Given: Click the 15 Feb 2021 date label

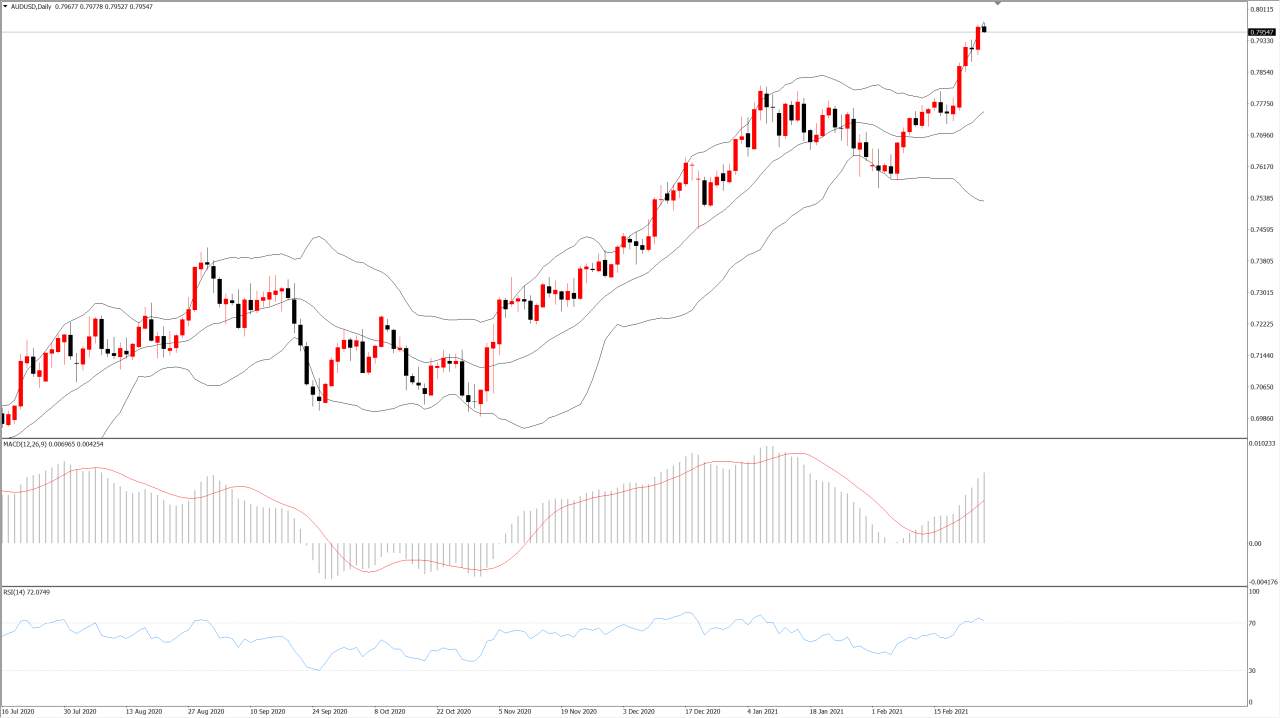Looking at the screenshot, I should 951,712.
